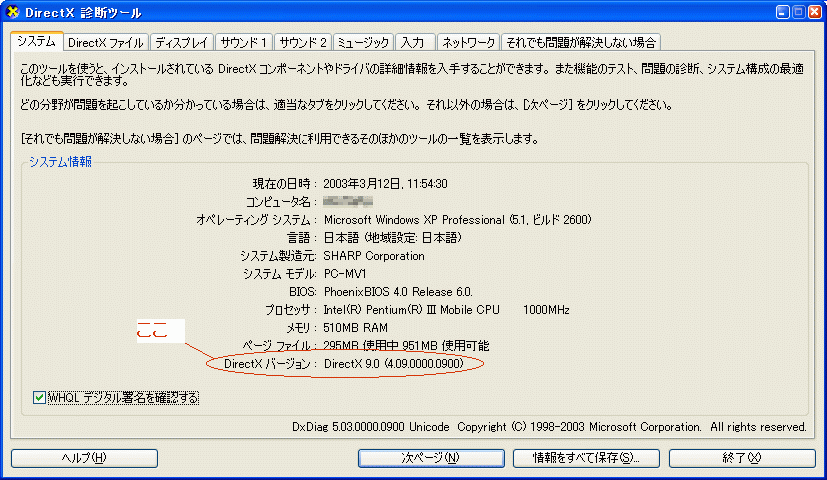The height and width of the screenshot is (480, 827).
Task: Click the システム モデル label
Action: 280,274
